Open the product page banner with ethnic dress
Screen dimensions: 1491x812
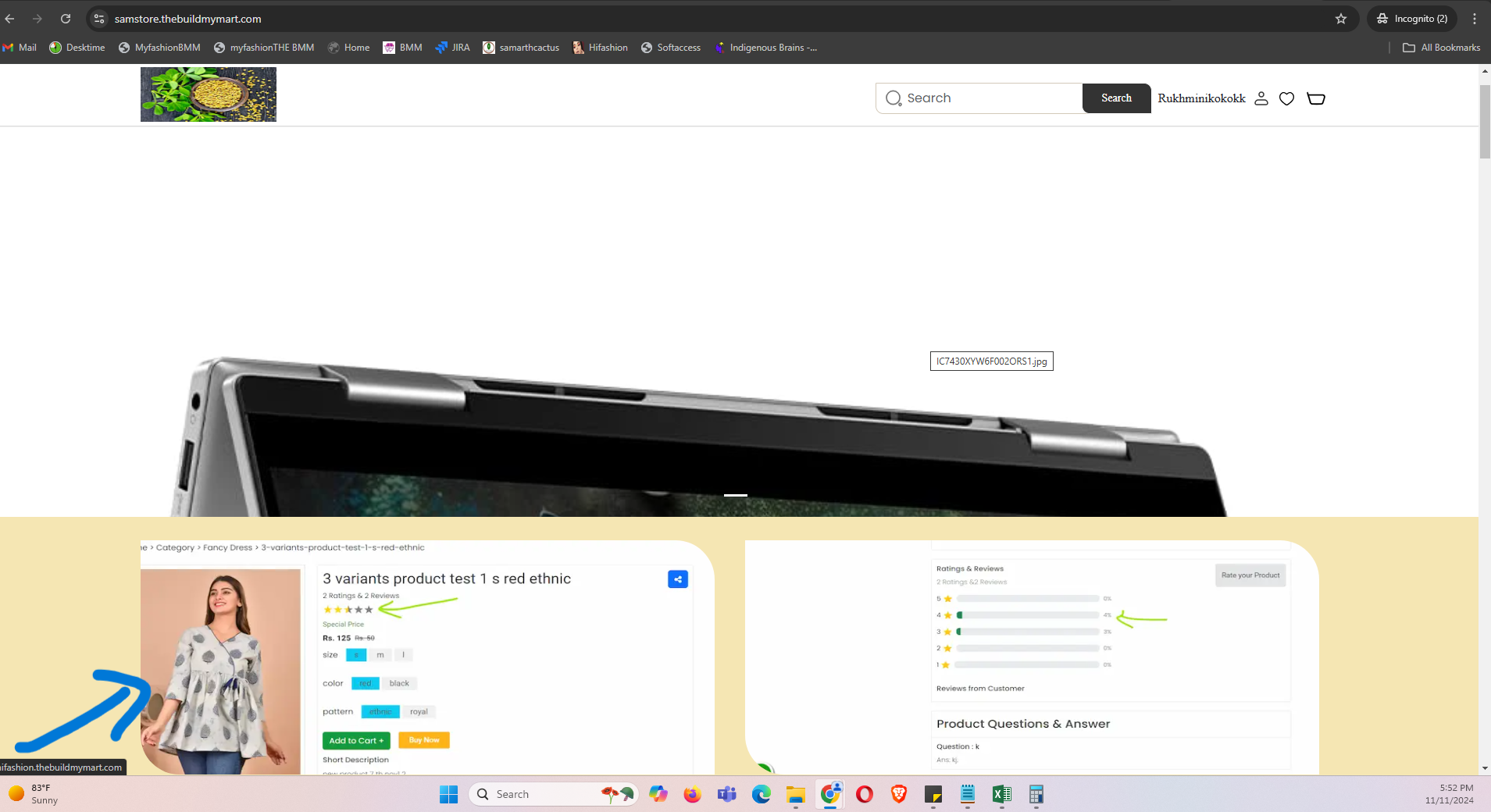[427, 657]
